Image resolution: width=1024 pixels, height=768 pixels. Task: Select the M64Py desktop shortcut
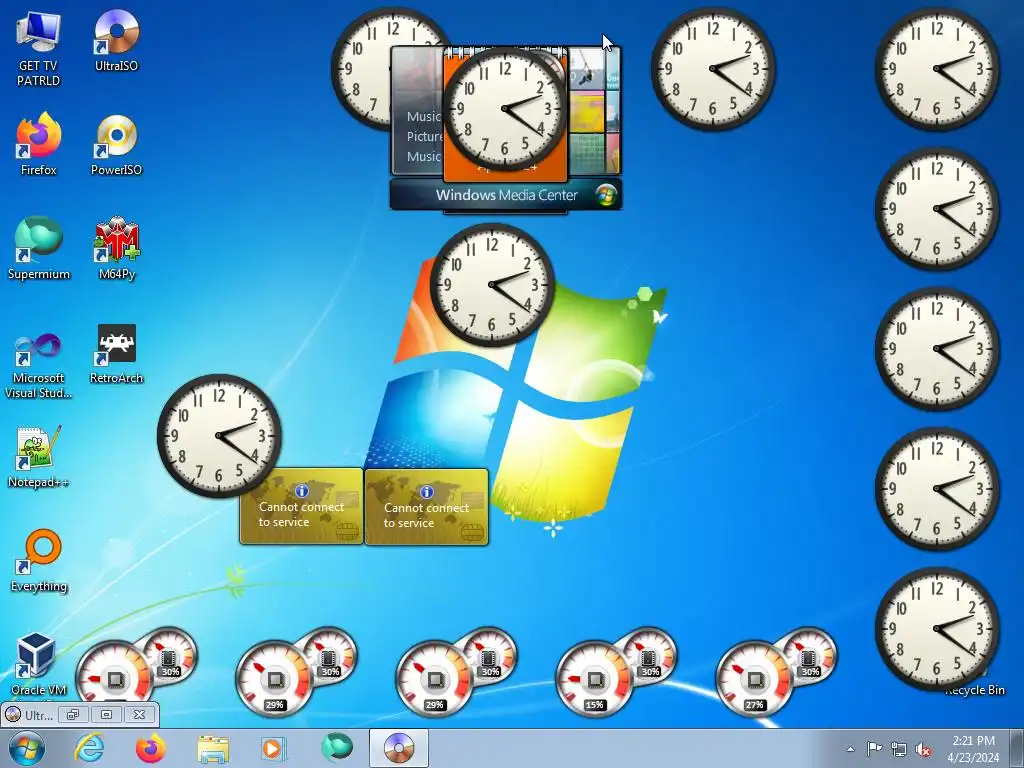[116, 248]
